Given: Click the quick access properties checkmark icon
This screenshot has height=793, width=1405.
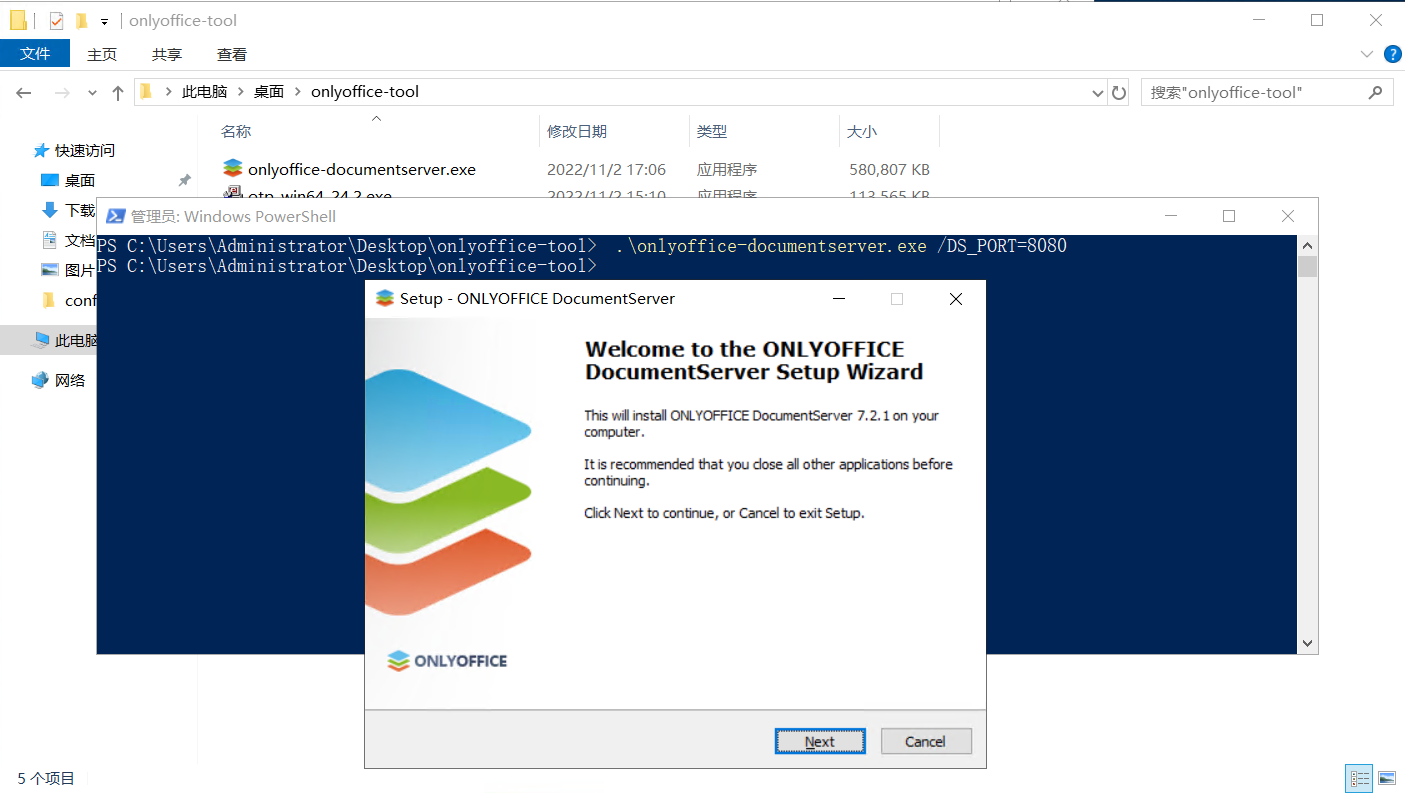Looking at the screenshot, I should (56, 20).
